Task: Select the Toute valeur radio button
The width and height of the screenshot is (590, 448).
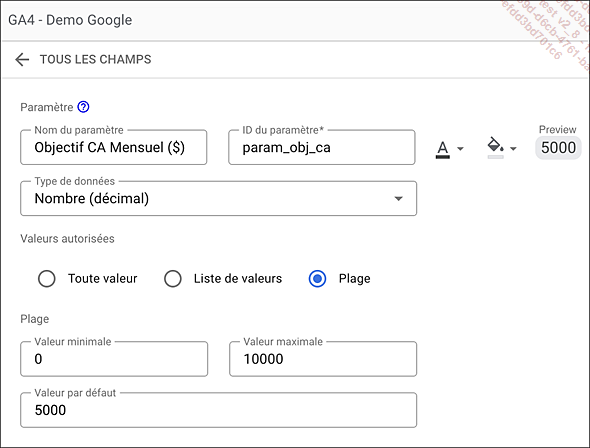Action: point(47,279)
